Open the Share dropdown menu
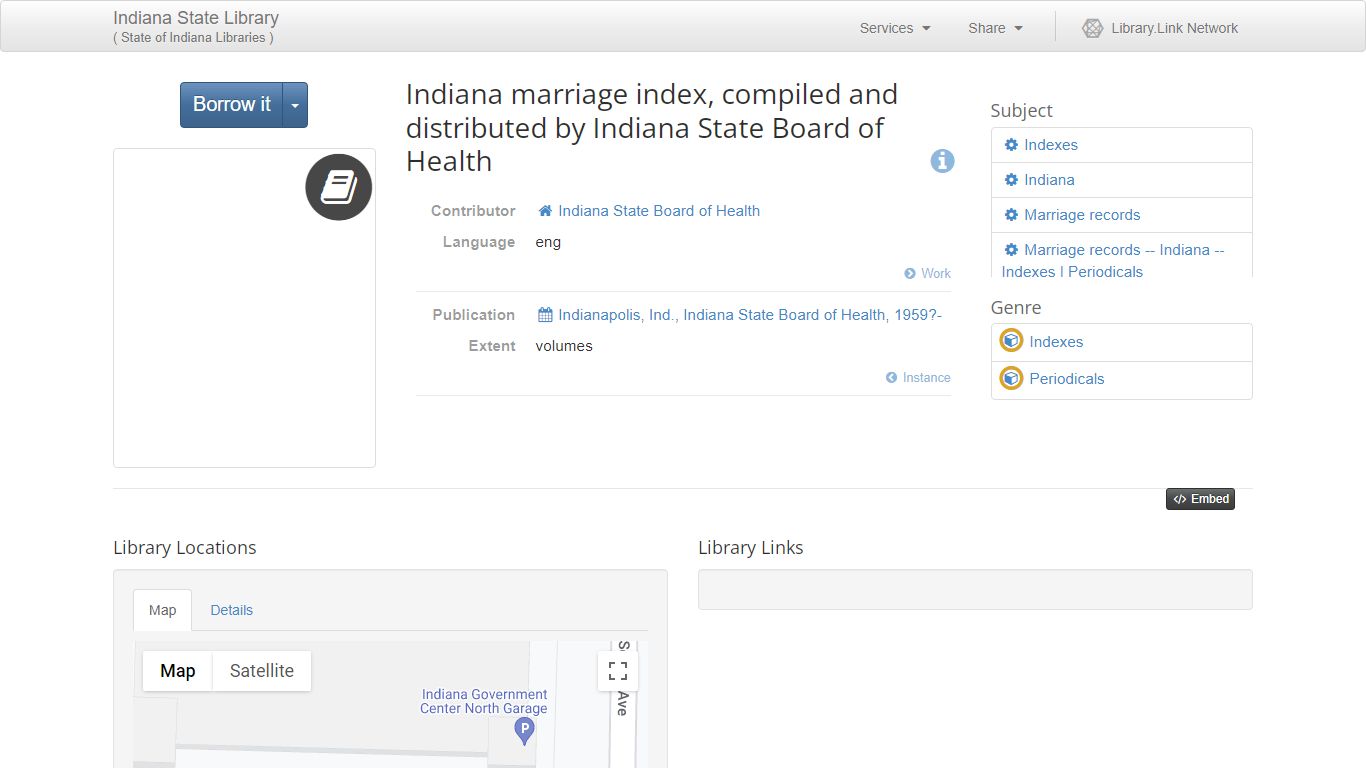Image resolution: width=1366 pixels, height=768 pixels. (x=995, y=28)
